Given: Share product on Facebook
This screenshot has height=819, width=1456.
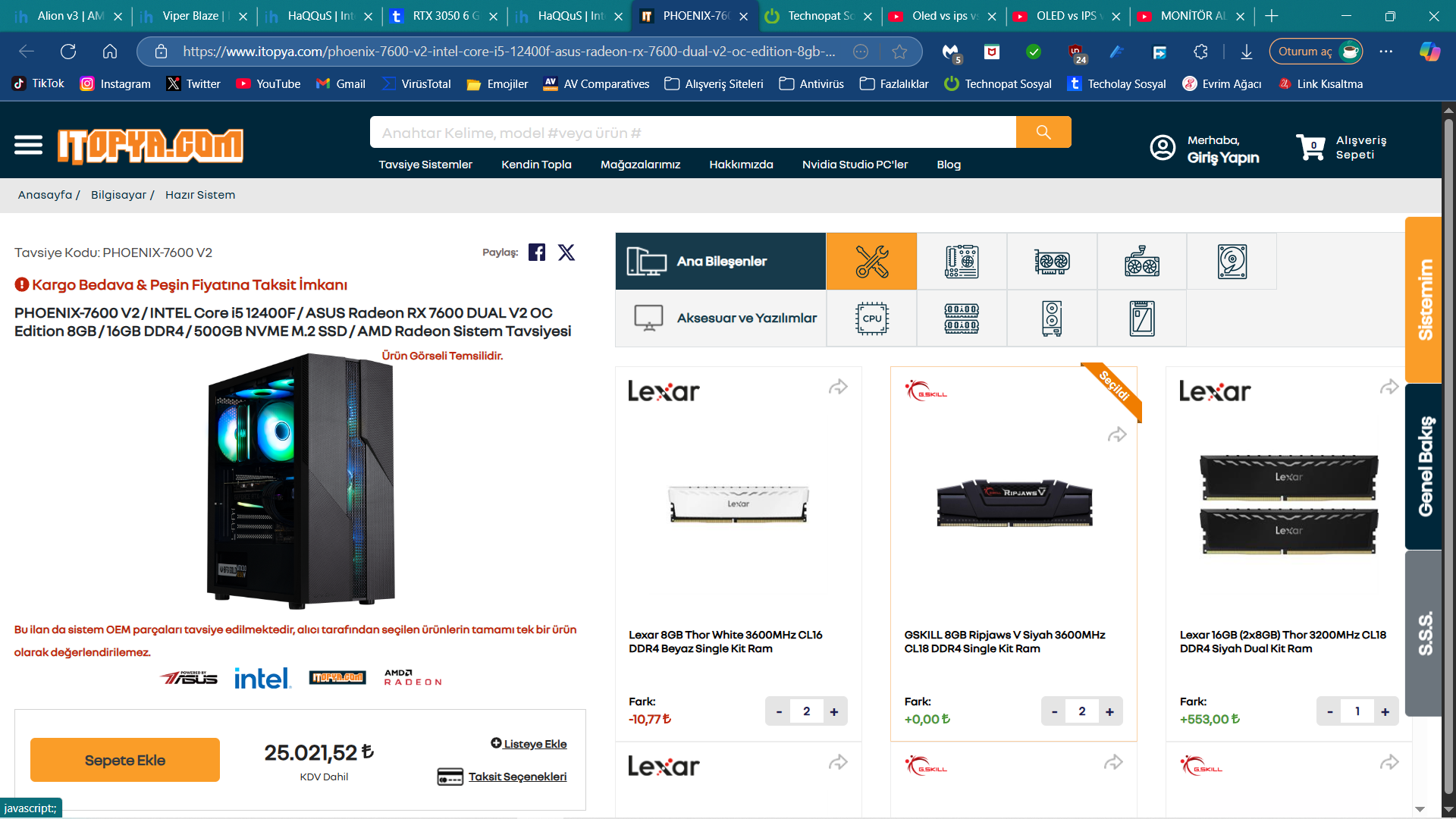Looking at the screenshot, I should [x=537, y=253].
